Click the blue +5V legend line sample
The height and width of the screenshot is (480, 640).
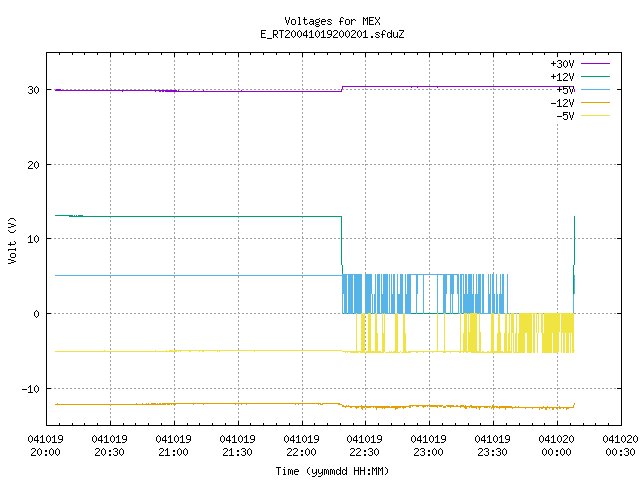(x=595, y=89)
